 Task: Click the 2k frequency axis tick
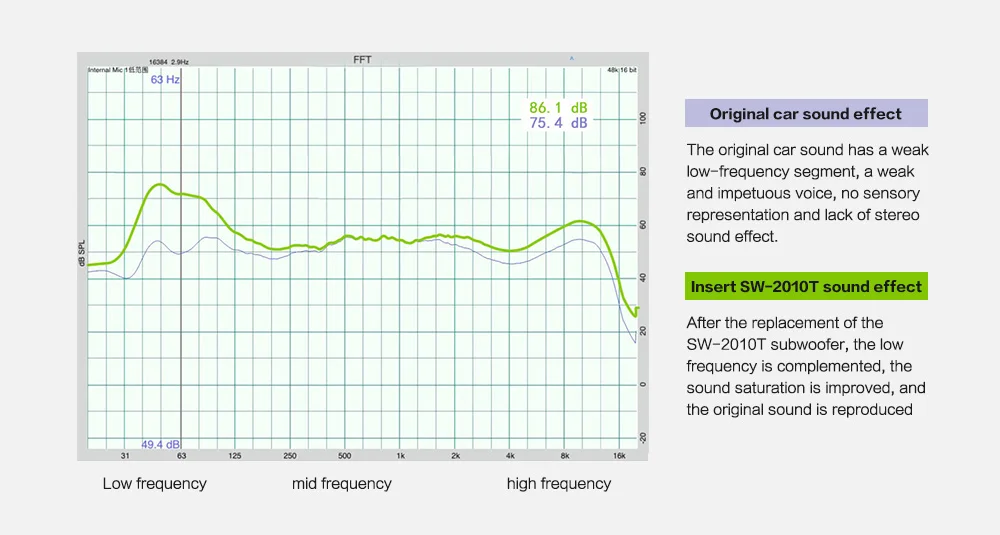coord(455,456)
